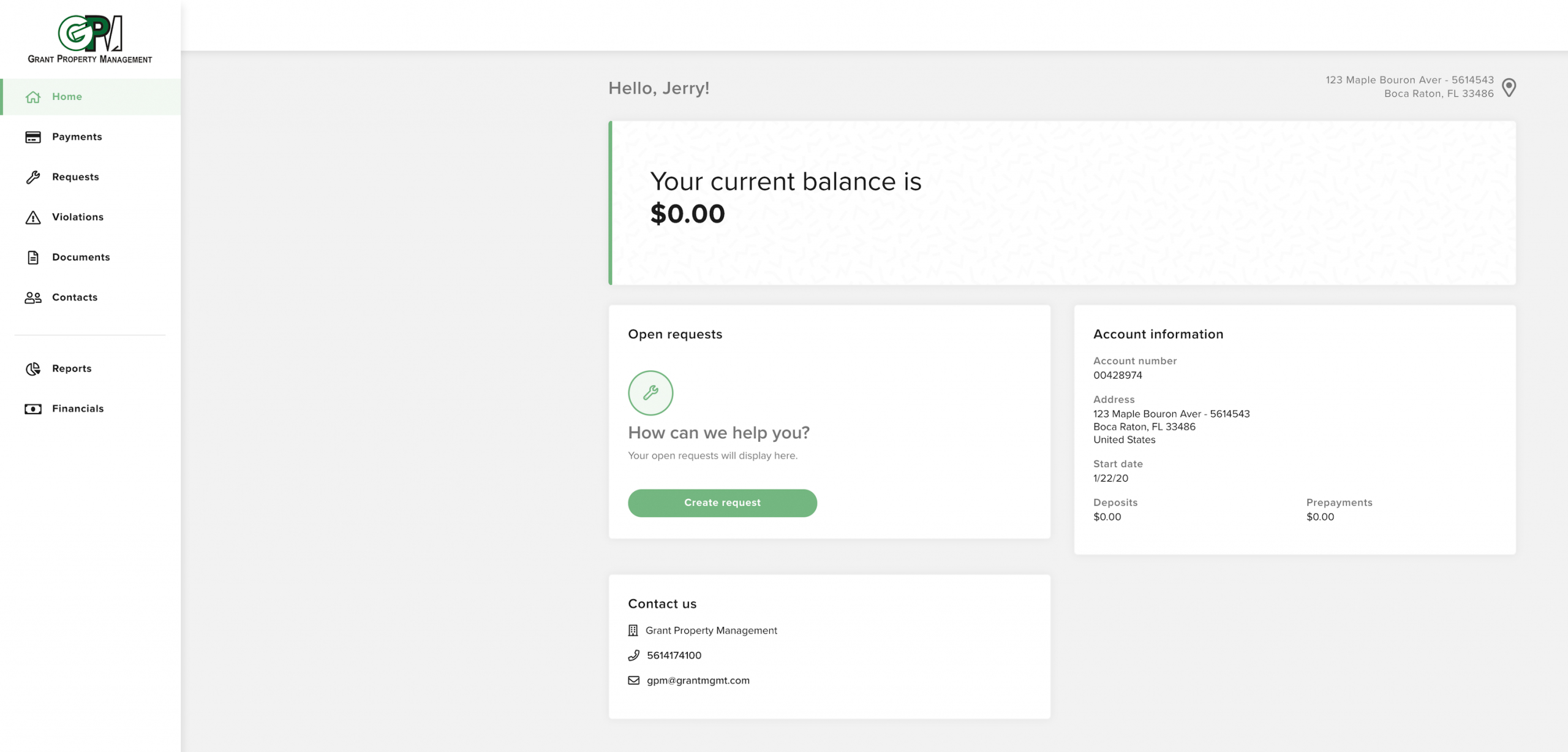Click the gpm@grantmgmt.com email link
Viewport: 1568px width, 752px height.
(x=698, y=680)
